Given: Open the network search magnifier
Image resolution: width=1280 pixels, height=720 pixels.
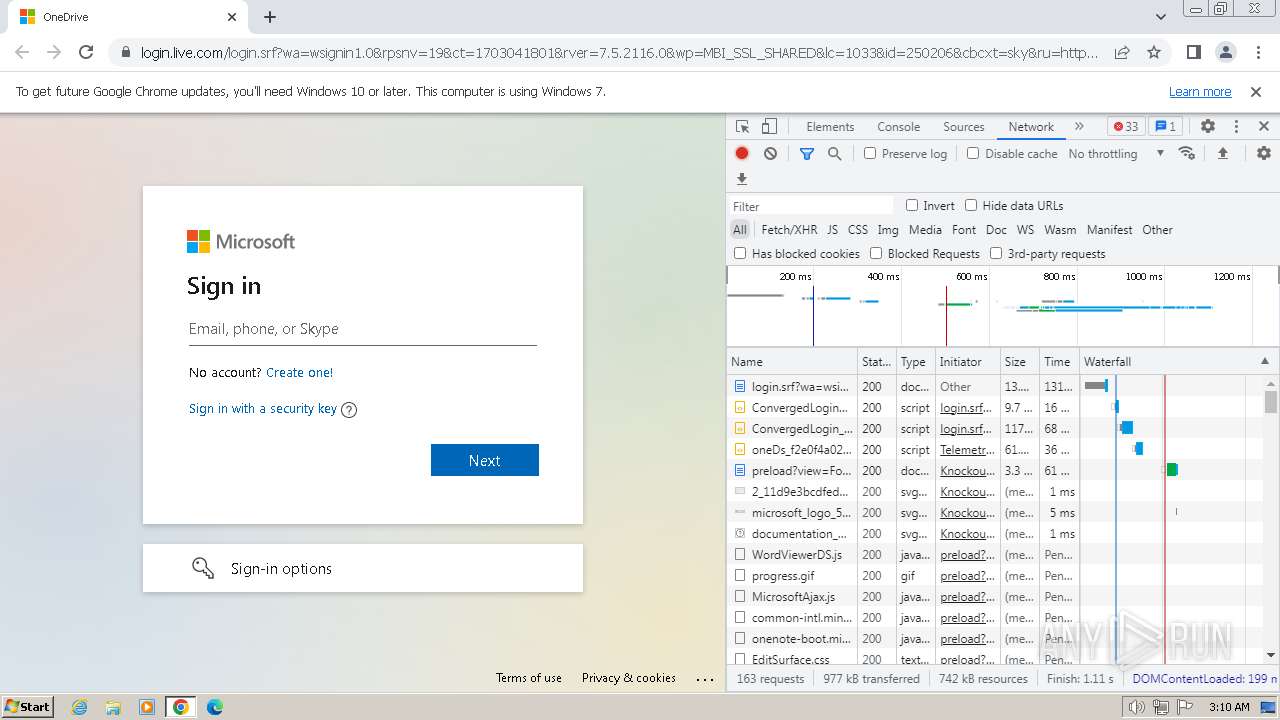Looking at the screenshot, I should [834, 154].
